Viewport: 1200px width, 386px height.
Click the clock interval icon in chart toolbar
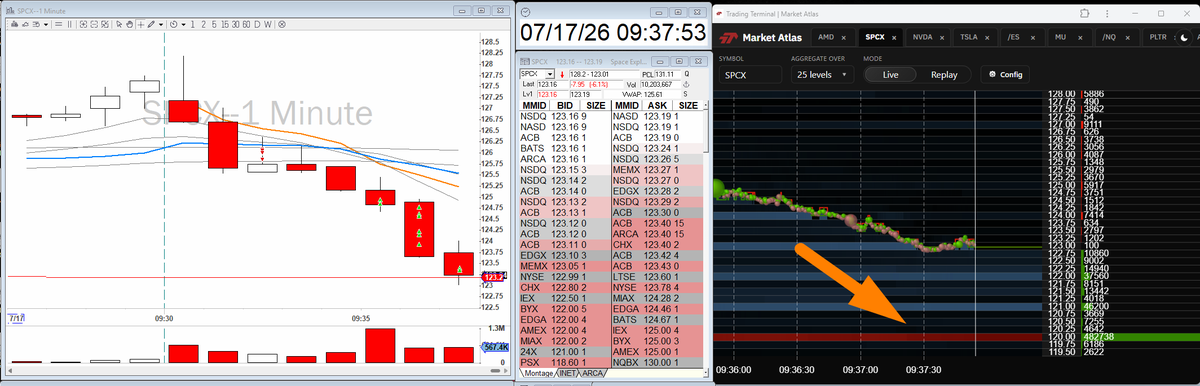coord(173,25)
